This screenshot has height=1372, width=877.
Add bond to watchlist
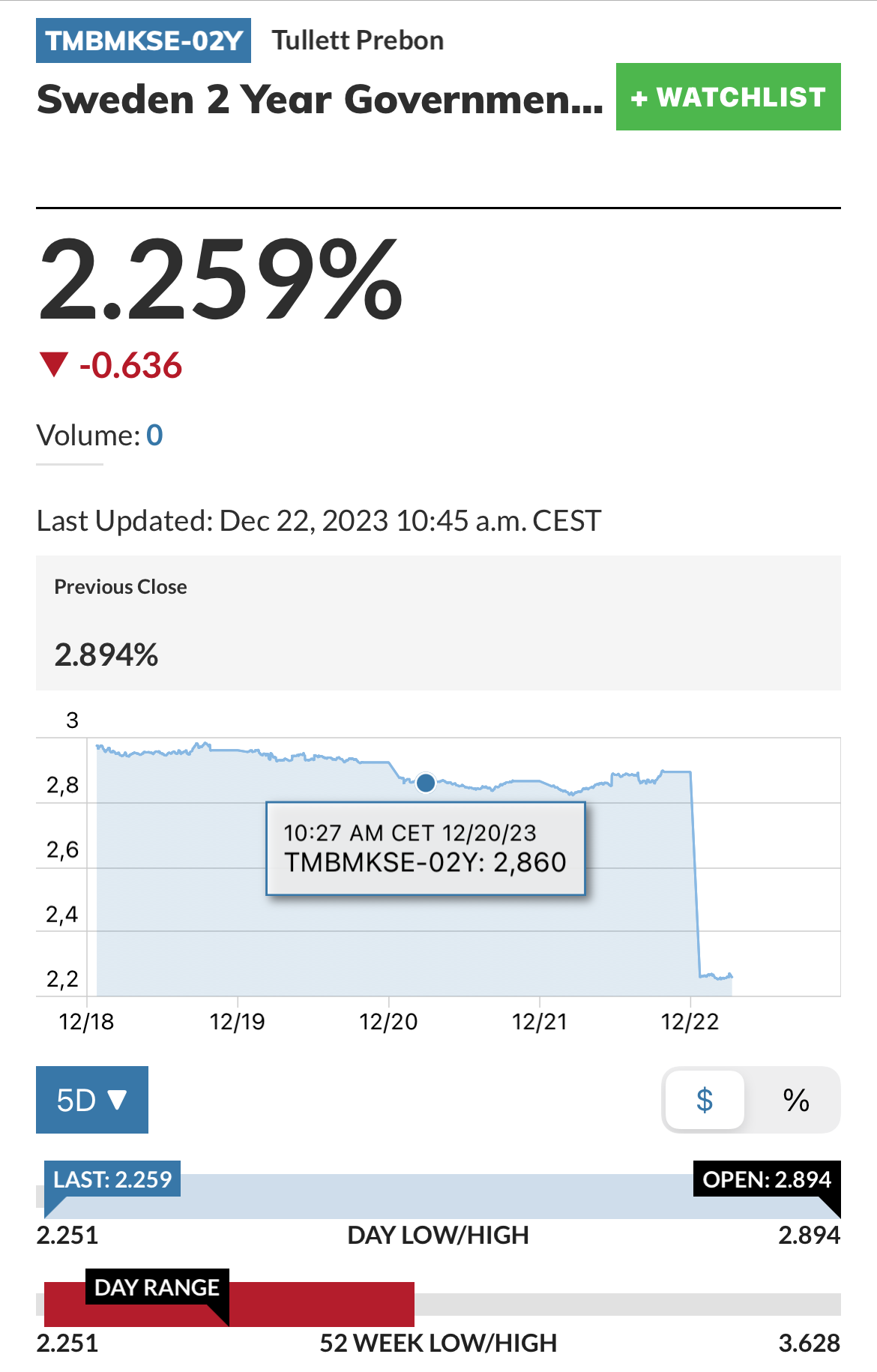click(x=728, y=97)
